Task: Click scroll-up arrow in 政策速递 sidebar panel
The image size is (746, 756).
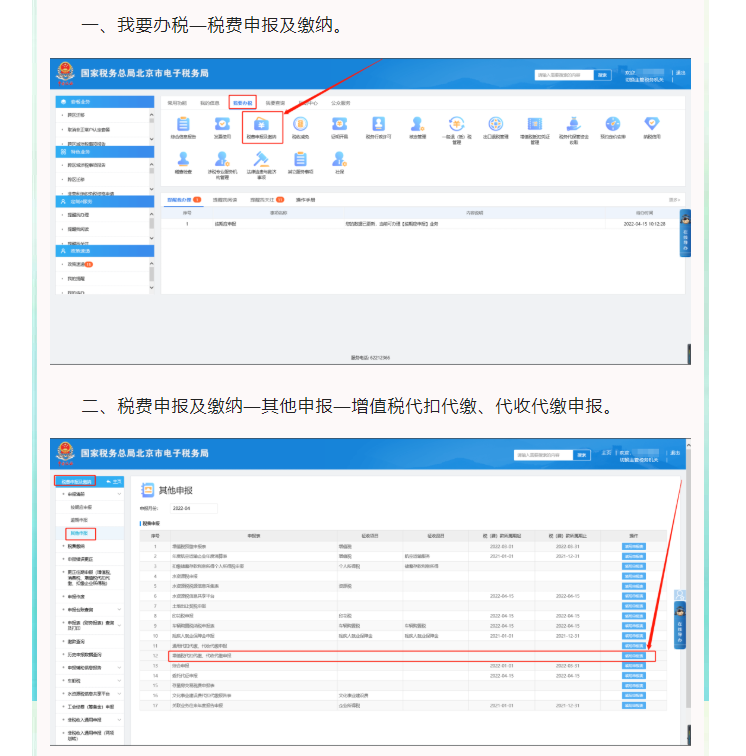Action: (151, 264)
